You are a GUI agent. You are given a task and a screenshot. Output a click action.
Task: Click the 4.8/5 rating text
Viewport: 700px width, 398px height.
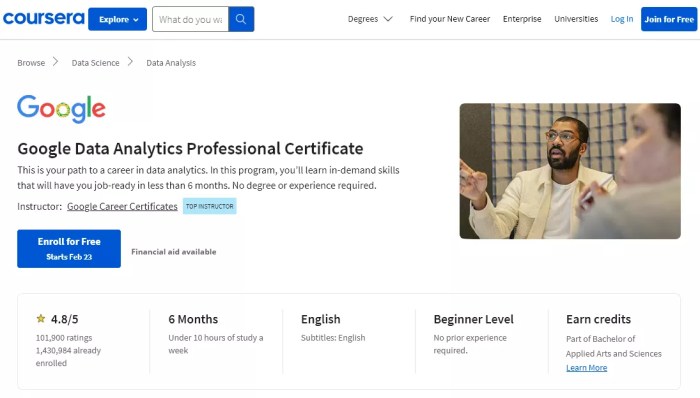[x=64, y=319]
